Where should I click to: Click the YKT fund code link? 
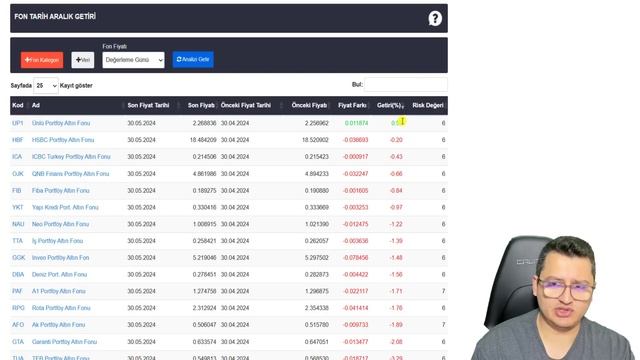18,207
